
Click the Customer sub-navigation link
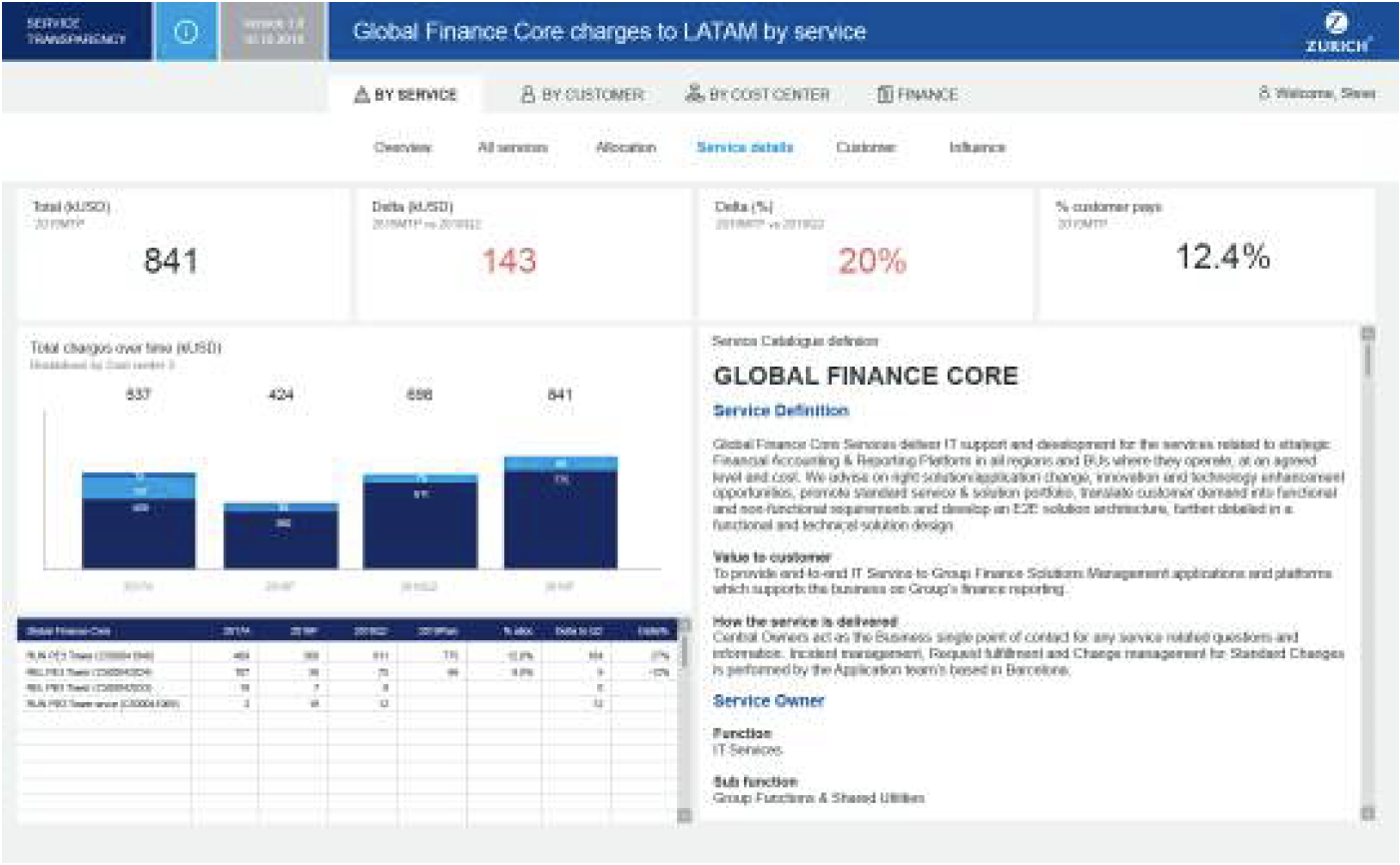coord(866,148)
